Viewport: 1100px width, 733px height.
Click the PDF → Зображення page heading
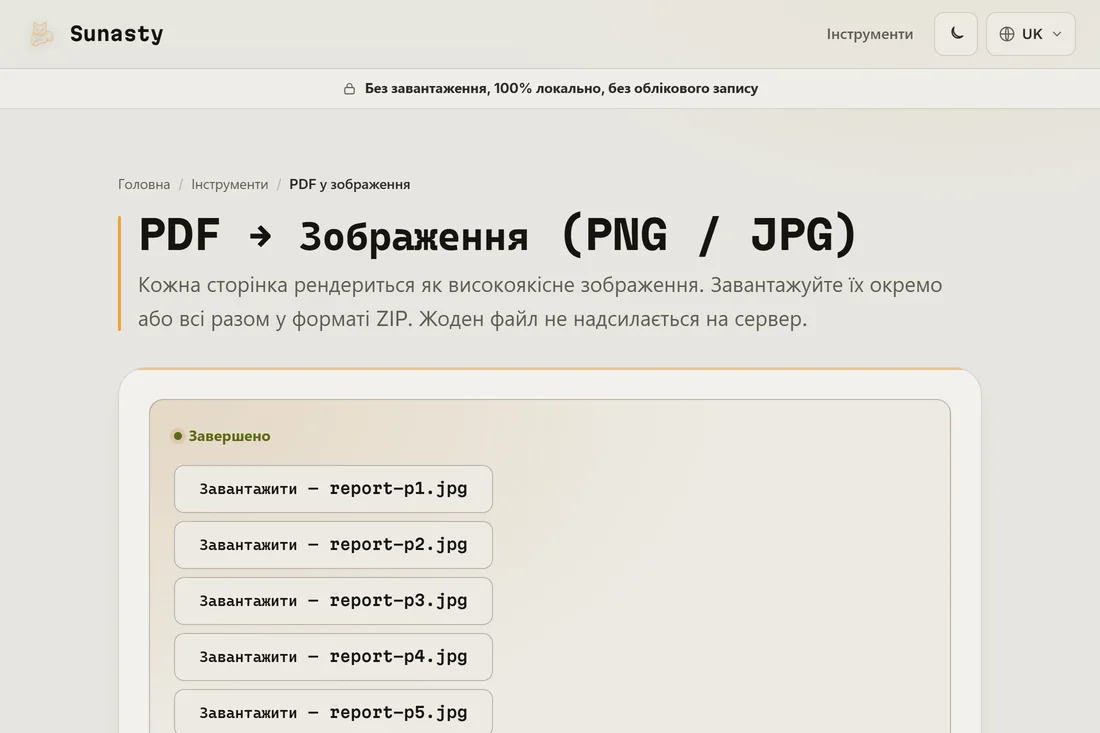pyautogui.click(x=497, y=235)
